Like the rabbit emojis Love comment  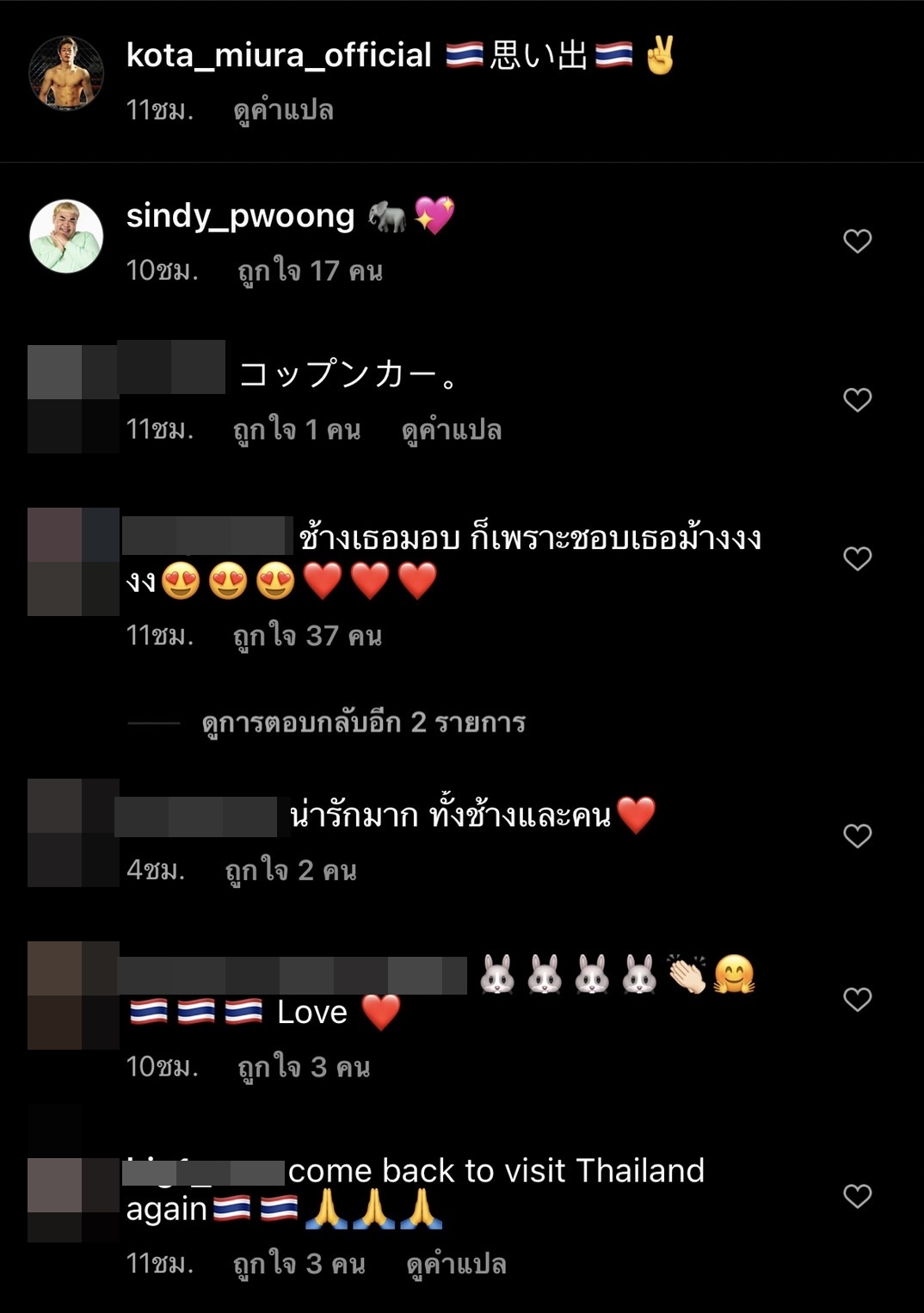pyautogui.click(x=857, y=999)
